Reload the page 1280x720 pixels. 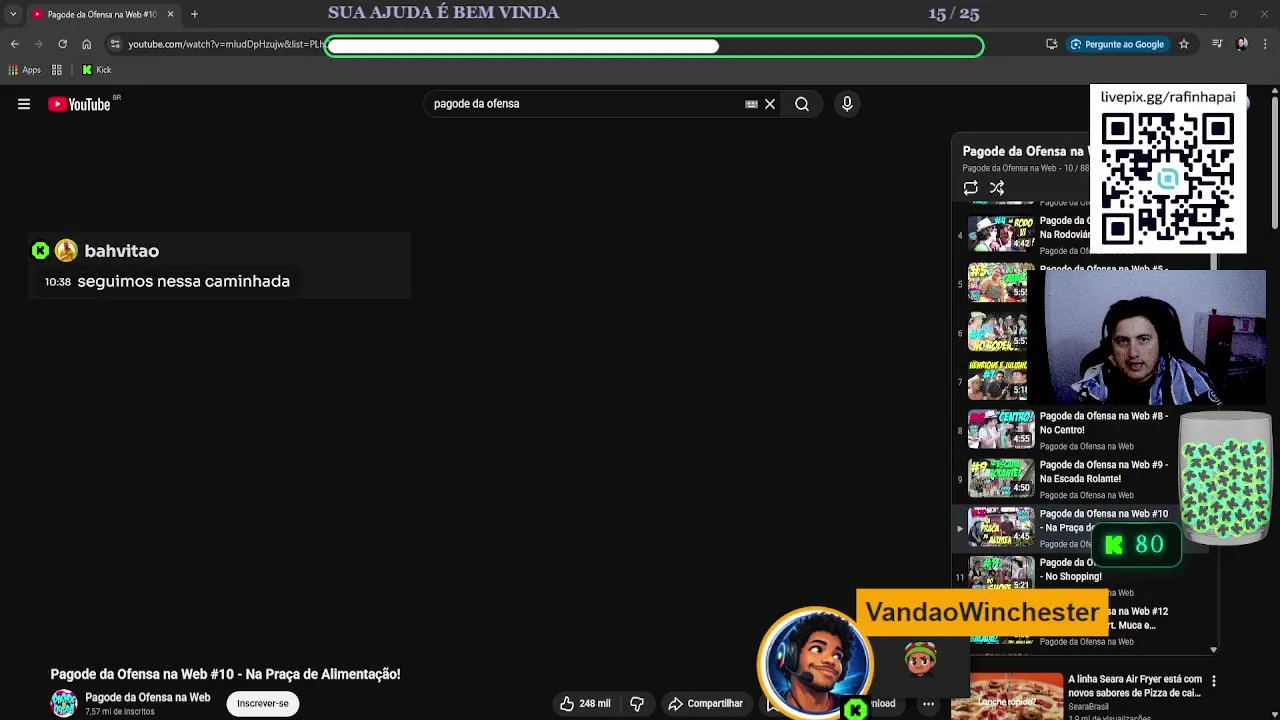[x=62, y=44]
